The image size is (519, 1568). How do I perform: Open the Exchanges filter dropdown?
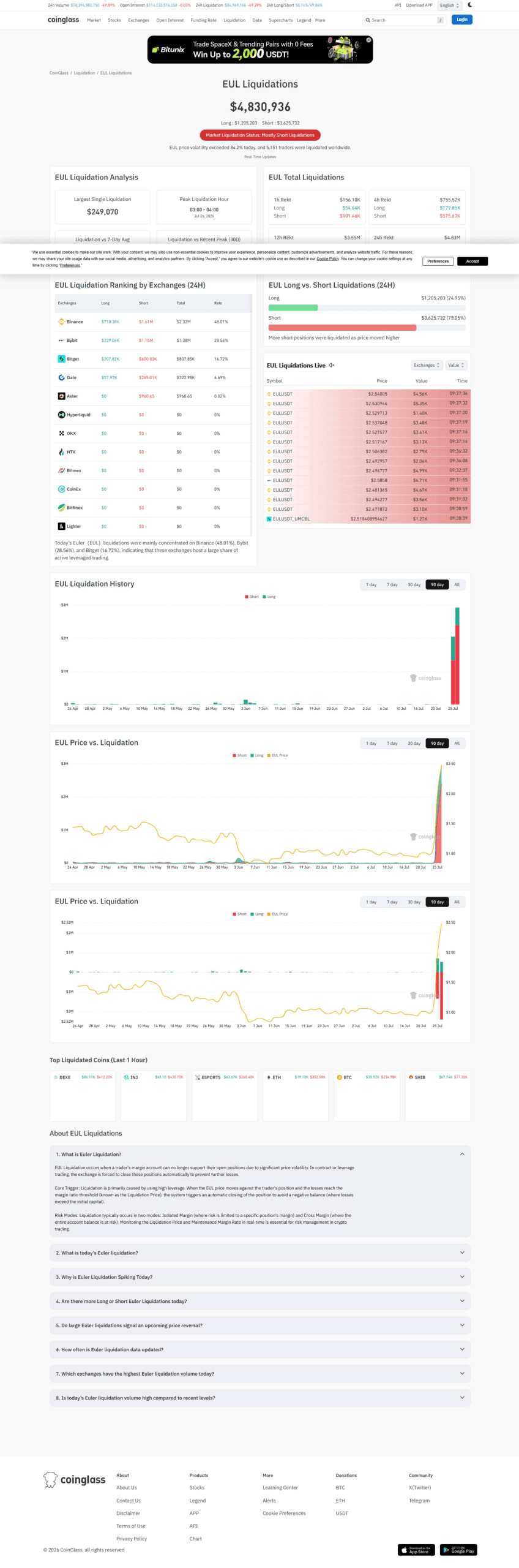(x=427, y=365)
